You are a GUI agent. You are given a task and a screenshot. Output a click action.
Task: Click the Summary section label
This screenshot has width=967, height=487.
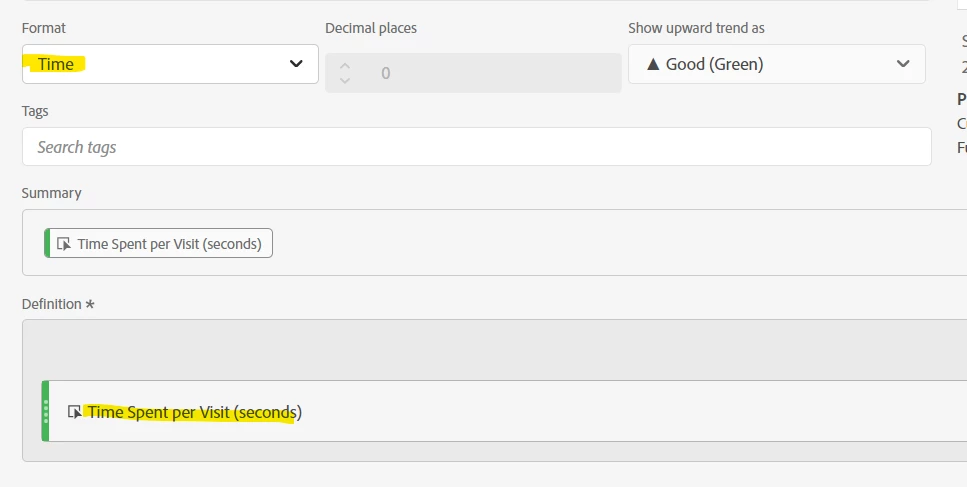tap(51, 193)
